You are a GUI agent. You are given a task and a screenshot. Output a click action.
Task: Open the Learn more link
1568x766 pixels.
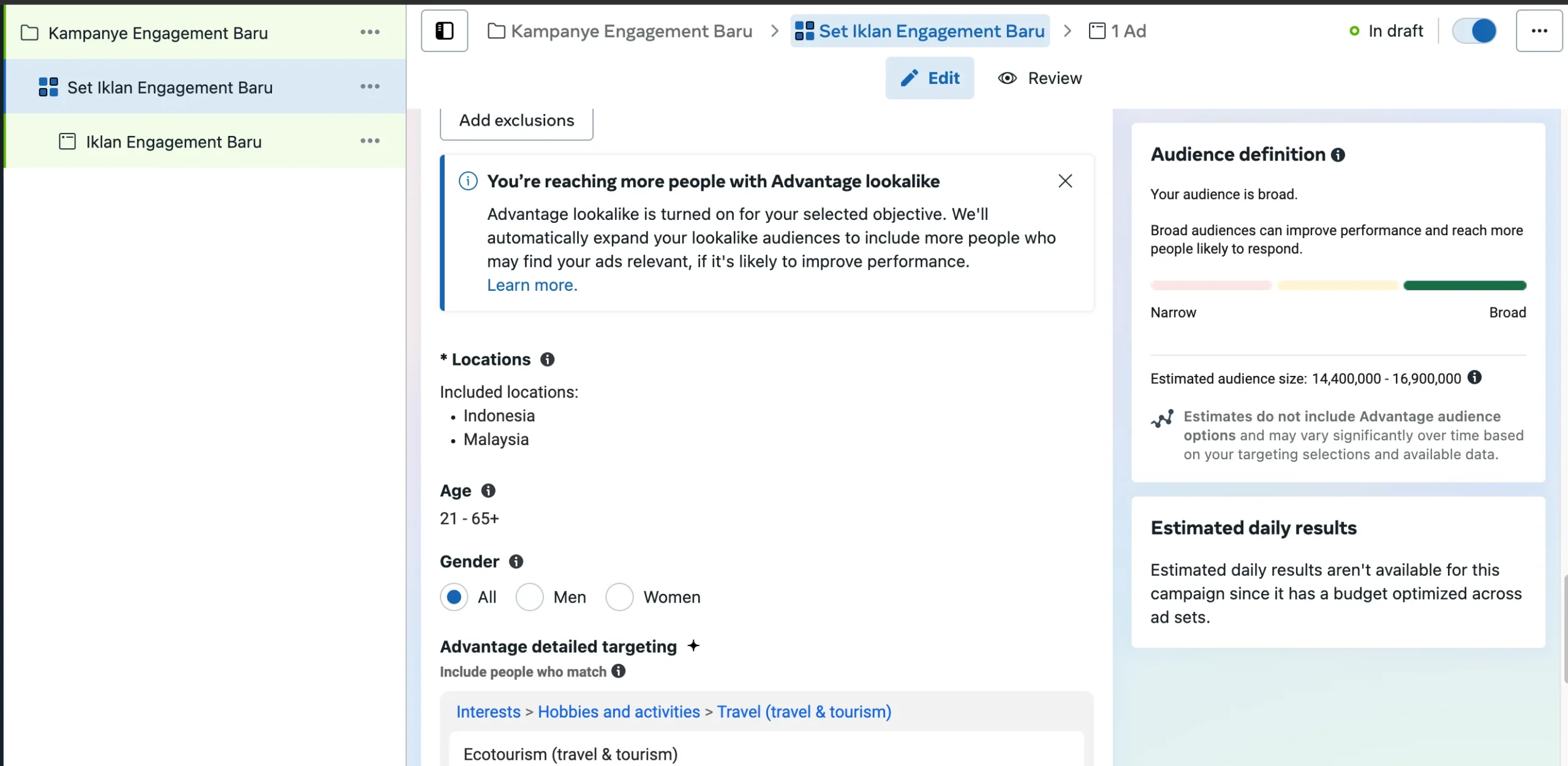click(532, 285)
